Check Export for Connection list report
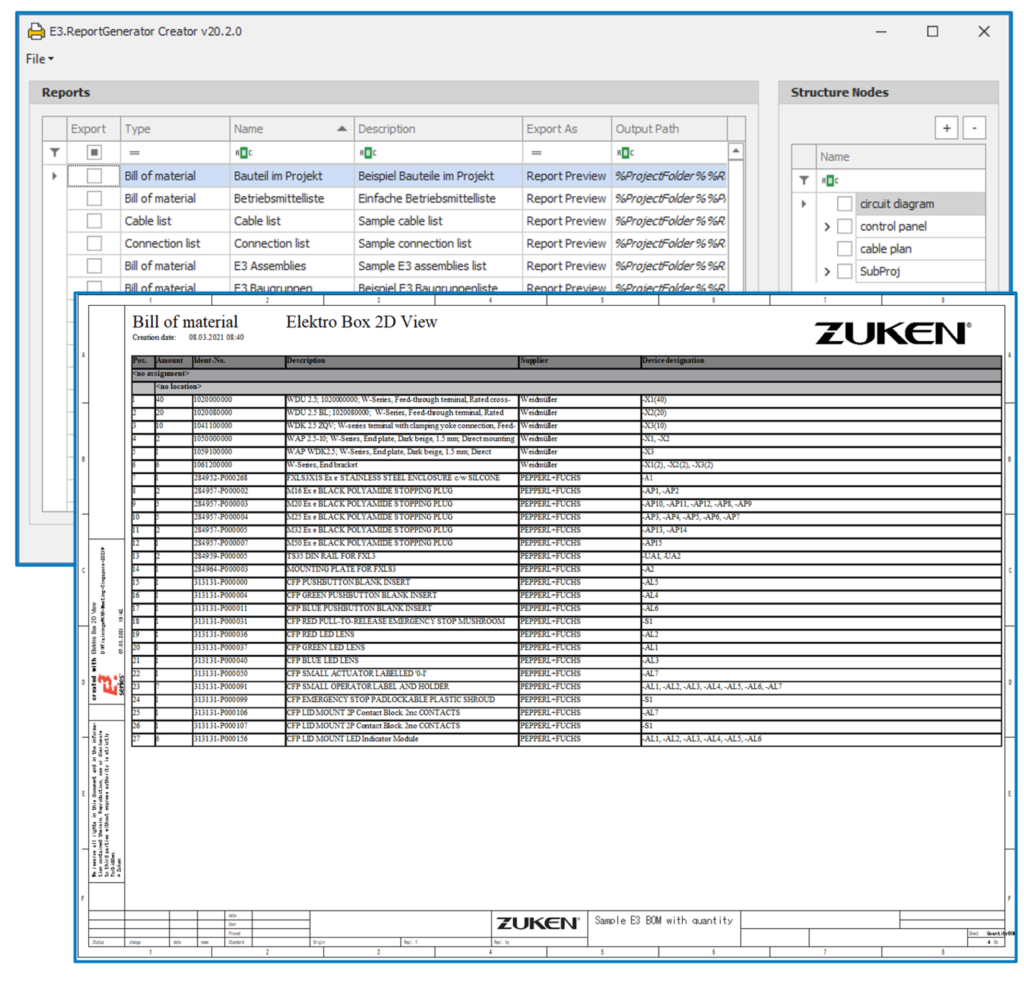Image resolution: width=1024 pixels, height=983 pixels. 94,243
